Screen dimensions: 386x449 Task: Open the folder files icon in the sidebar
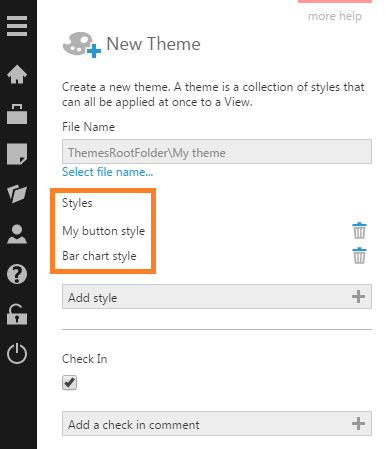coord(17,194)
